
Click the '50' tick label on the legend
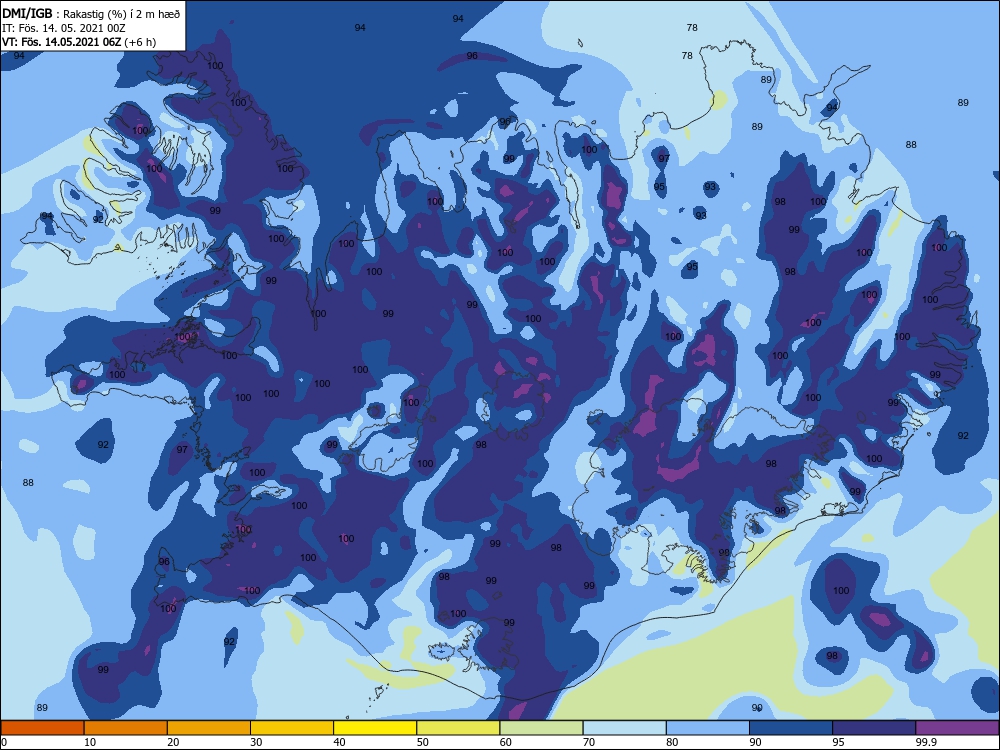(422, 742)
